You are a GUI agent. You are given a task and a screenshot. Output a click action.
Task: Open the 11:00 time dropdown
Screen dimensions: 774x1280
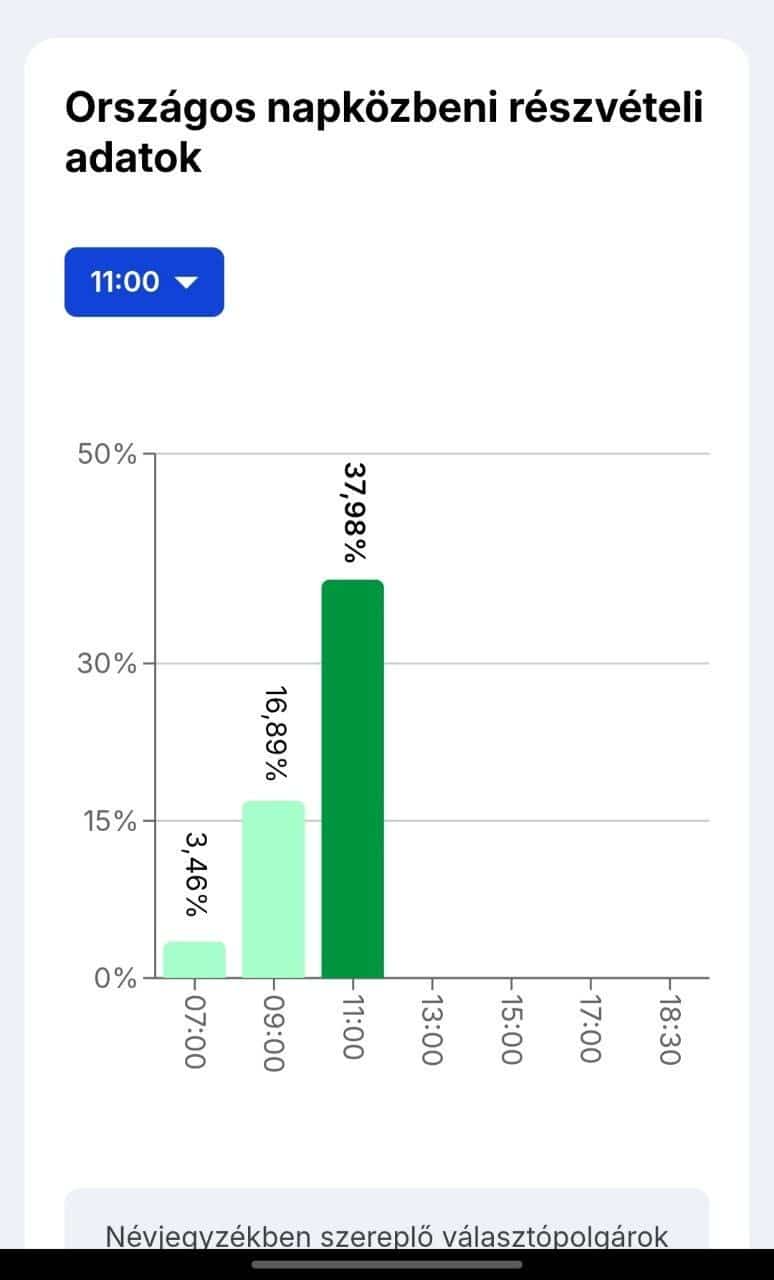143,282
